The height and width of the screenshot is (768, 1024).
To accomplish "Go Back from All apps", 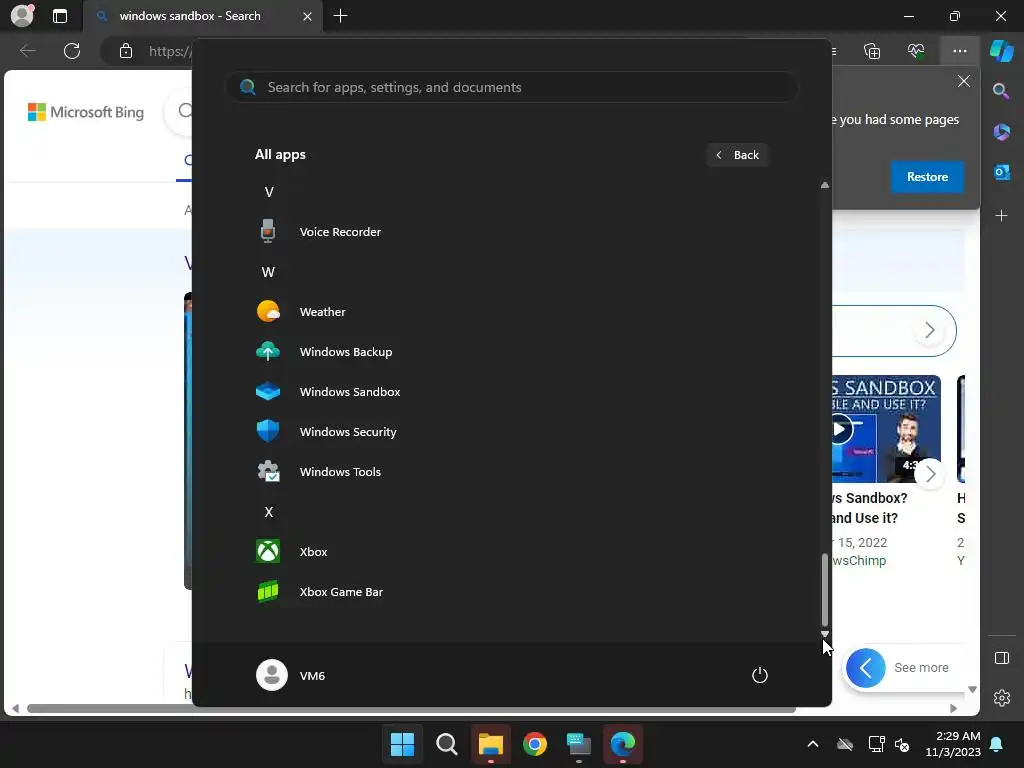I will point(737,155).
